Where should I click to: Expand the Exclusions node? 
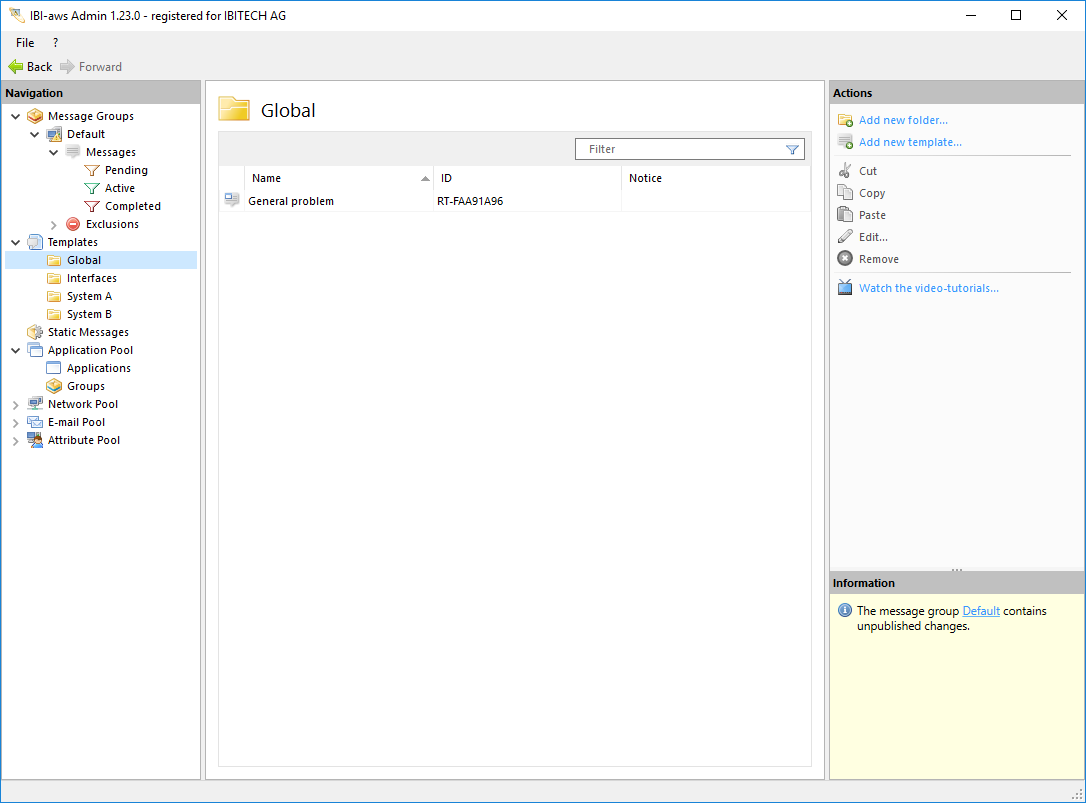point(54,225)
